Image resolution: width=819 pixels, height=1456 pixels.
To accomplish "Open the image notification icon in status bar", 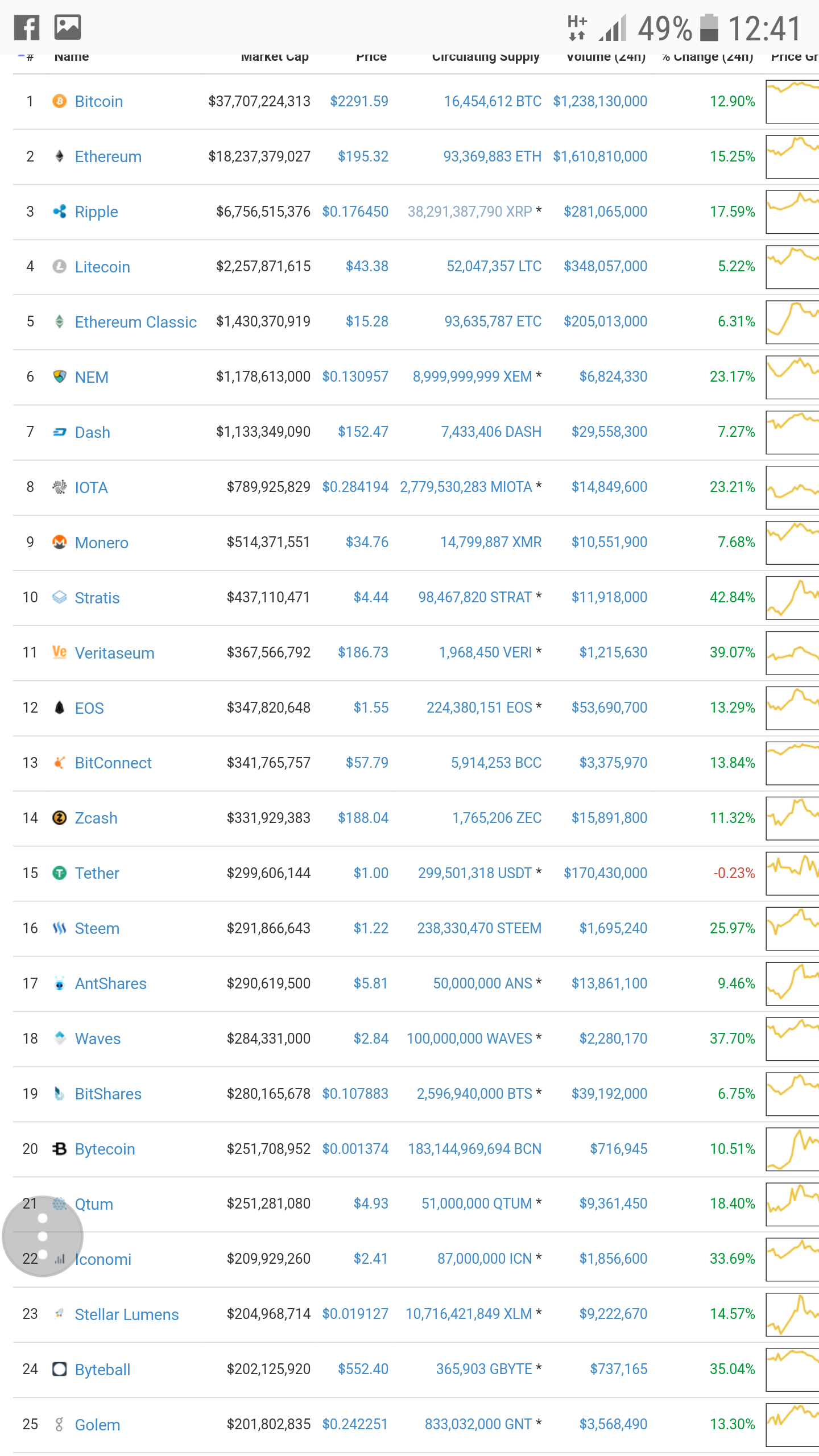I will click(68, 27).
